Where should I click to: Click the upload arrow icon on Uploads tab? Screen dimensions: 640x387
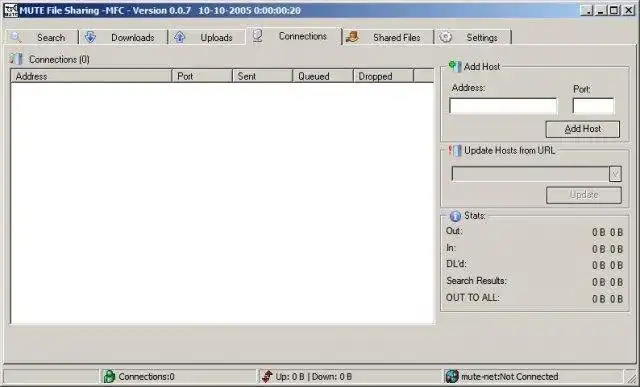tap(180, 38)
